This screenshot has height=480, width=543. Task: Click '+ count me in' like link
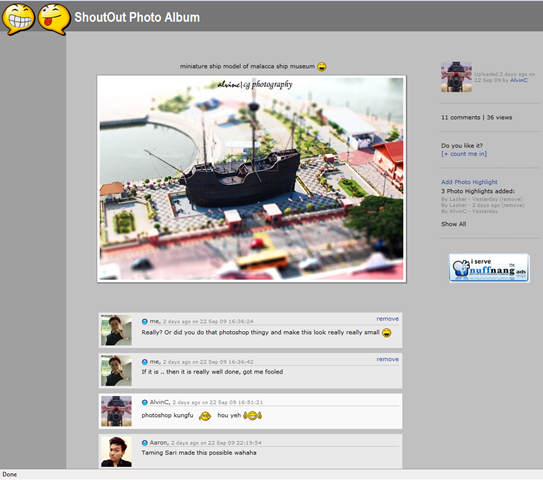(464, 154)
